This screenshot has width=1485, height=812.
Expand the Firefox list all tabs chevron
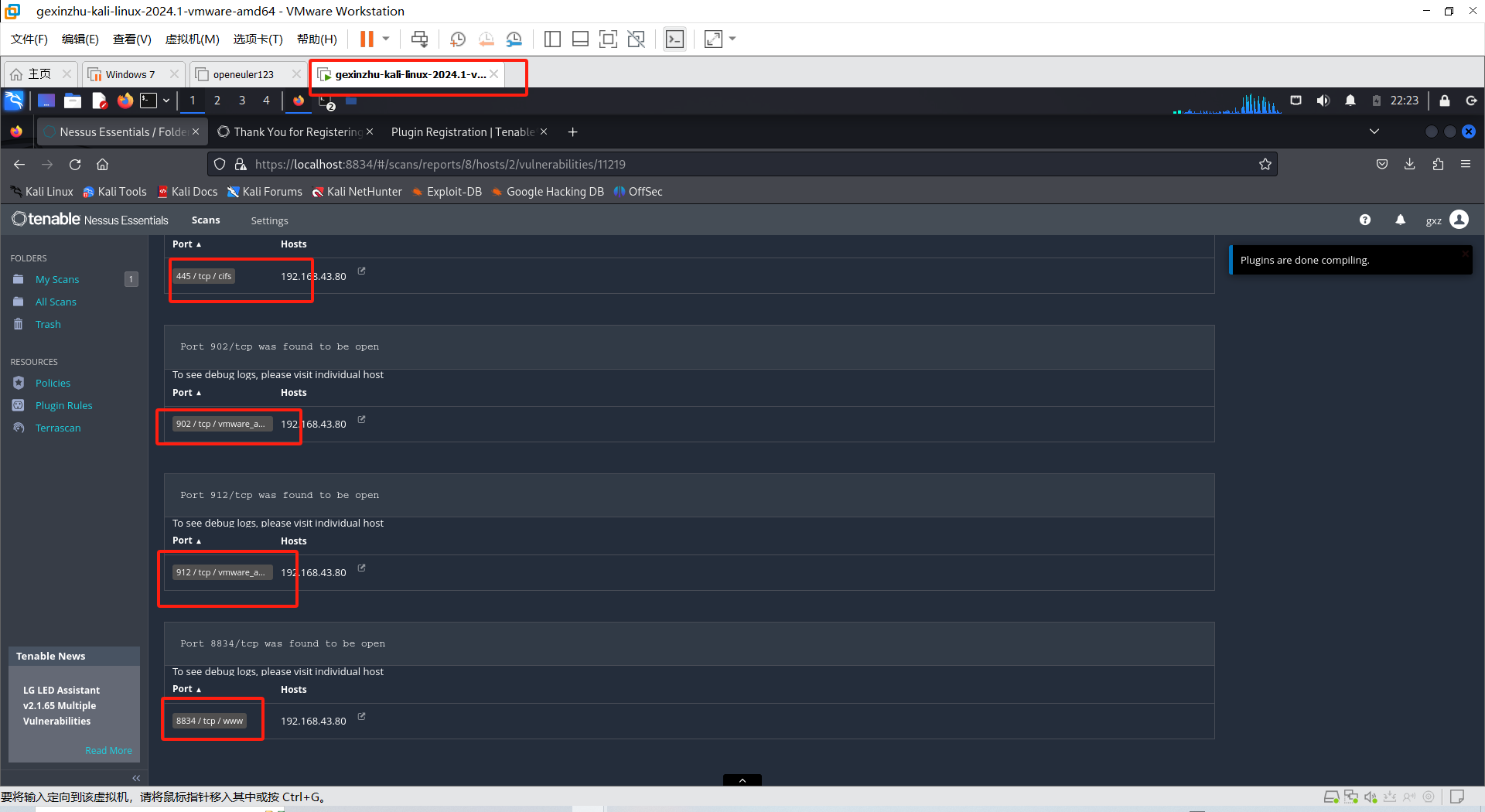[x=1374, y=131]
